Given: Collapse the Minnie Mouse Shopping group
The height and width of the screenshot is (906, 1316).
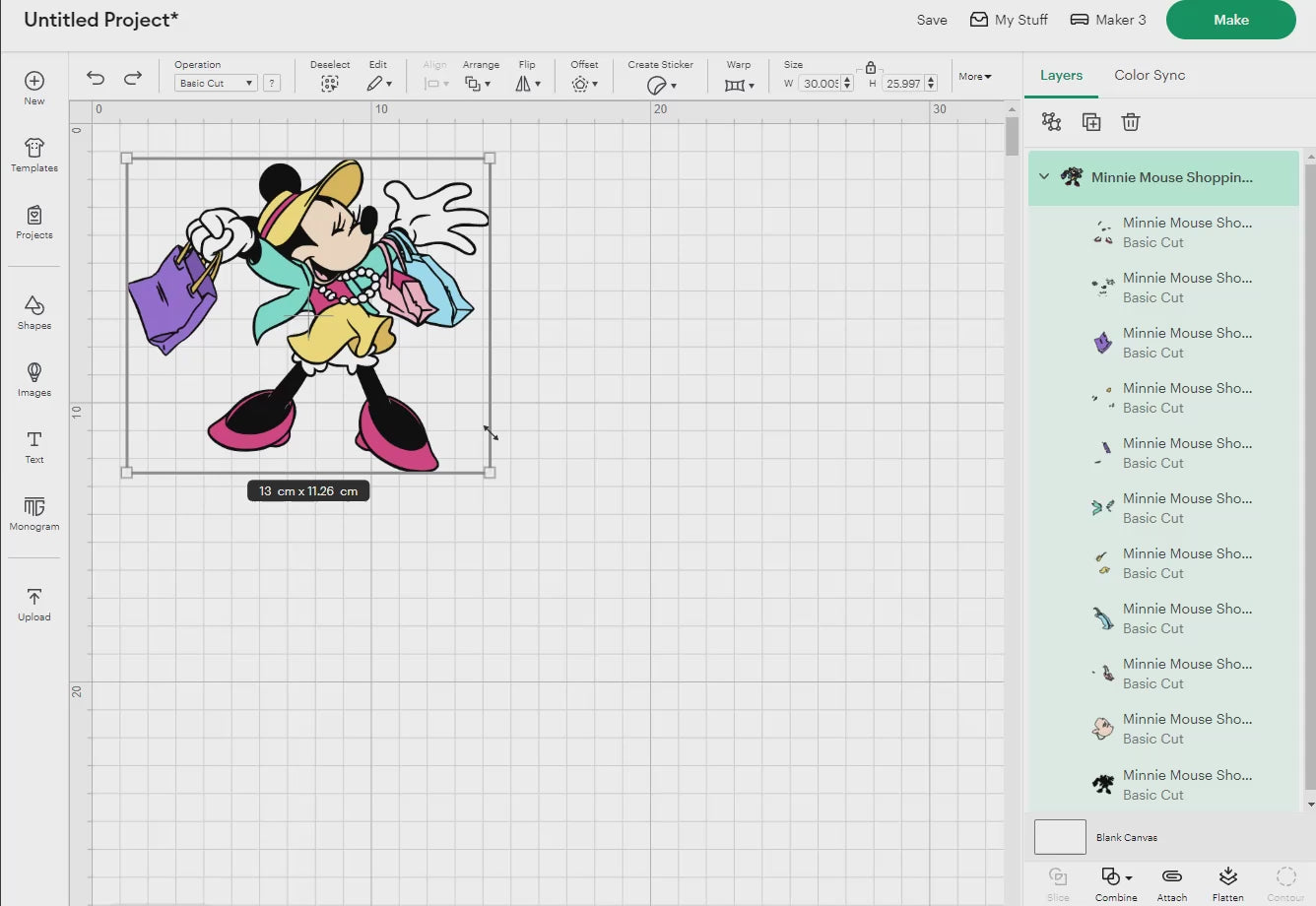Looking at the screenshot, I should click(1044, 177).
